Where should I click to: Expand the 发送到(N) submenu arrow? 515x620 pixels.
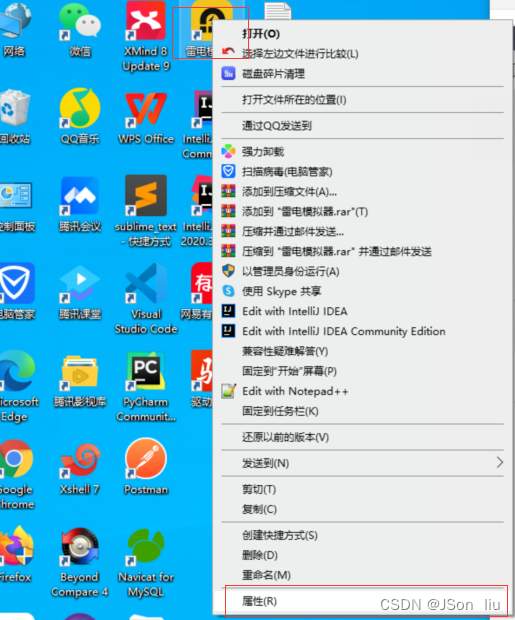coord(500,462)
